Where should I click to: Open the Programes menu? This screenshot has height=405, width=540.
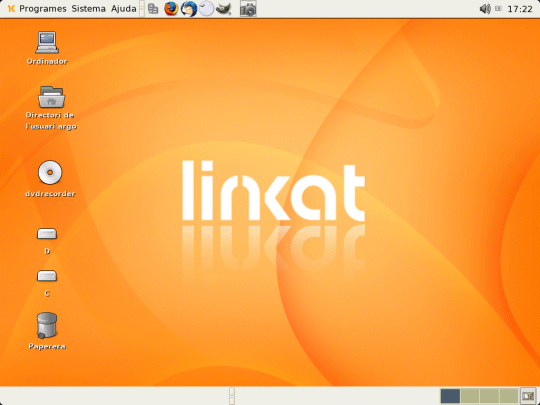(x=43, y=9)
